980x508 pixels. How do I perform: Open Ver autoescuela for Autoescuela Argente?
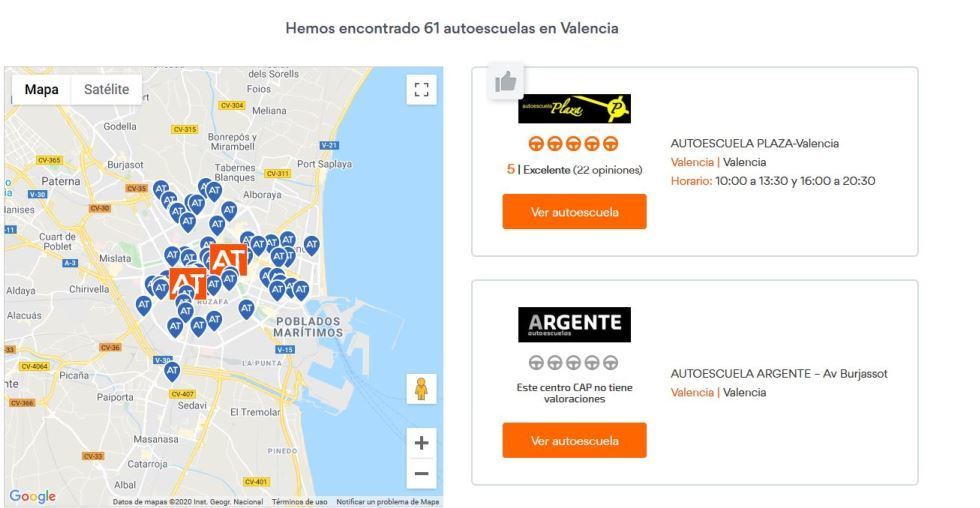pyautogui.click(x=574, y=441)
